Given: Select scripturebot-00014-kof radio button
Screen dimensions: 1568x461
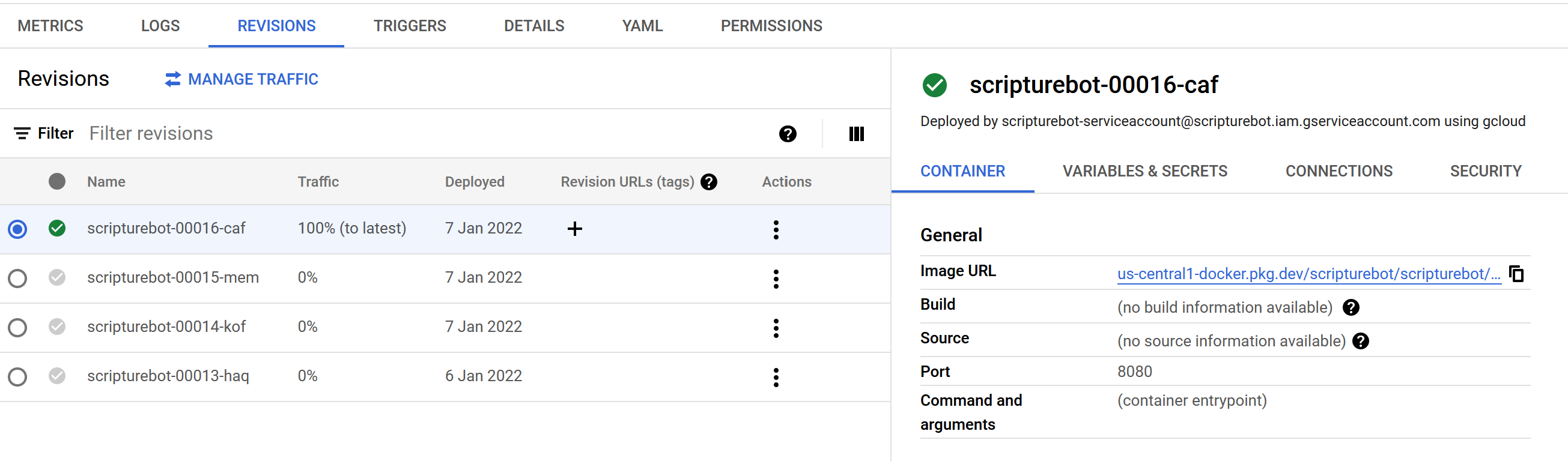Looking at the screenshot, I should click(17, 328).
